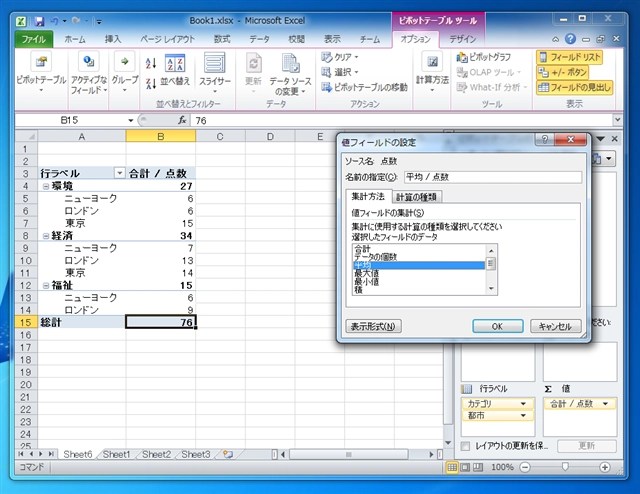Viewport: 640px width, 494px height.
Task: Click キャンセル in the dialog
Action: point(555,326)
